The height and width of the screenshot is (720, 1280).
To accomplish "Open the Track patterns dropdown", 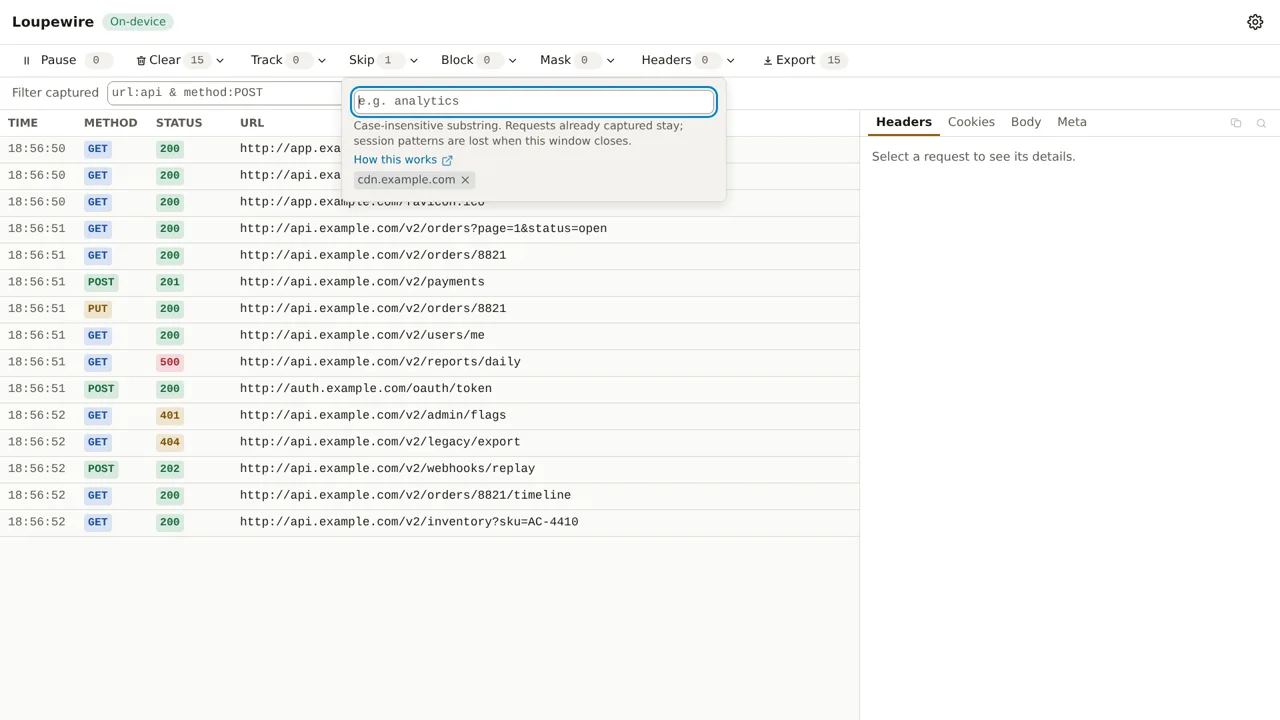I will (x=288, y=60).
